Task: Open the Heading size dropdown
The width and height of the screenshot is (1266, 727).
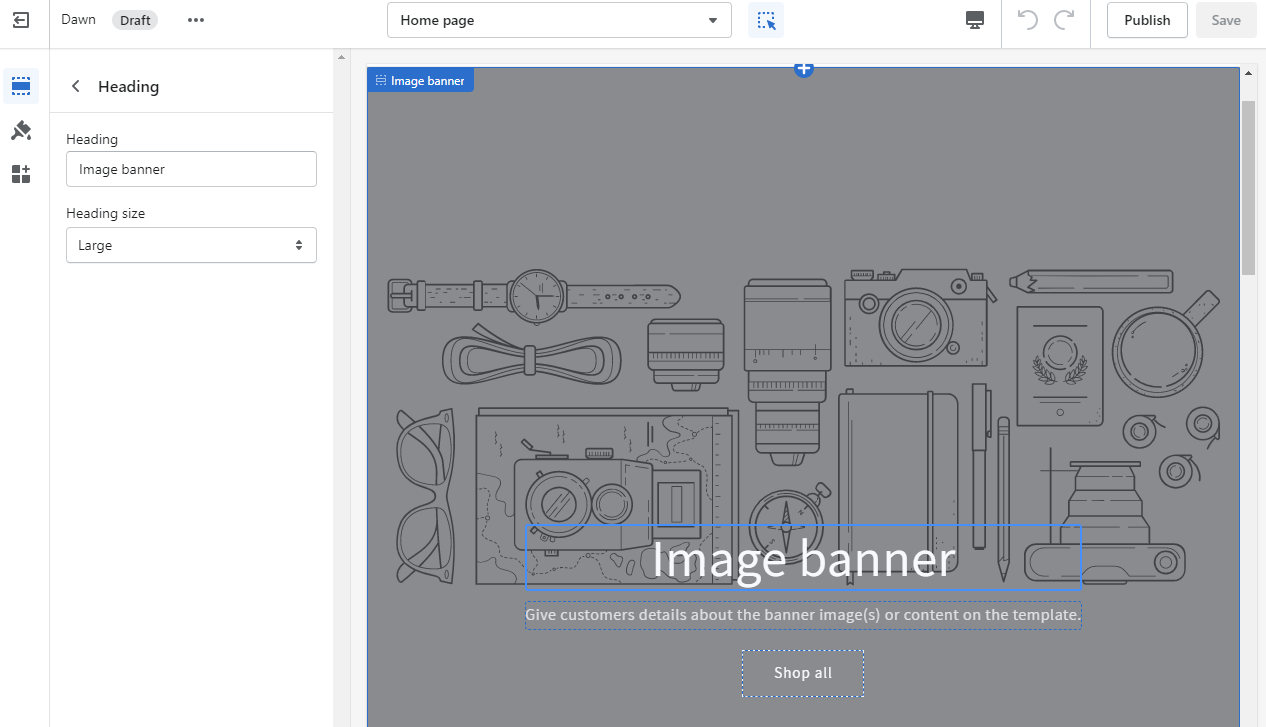Action: (191, 245)
